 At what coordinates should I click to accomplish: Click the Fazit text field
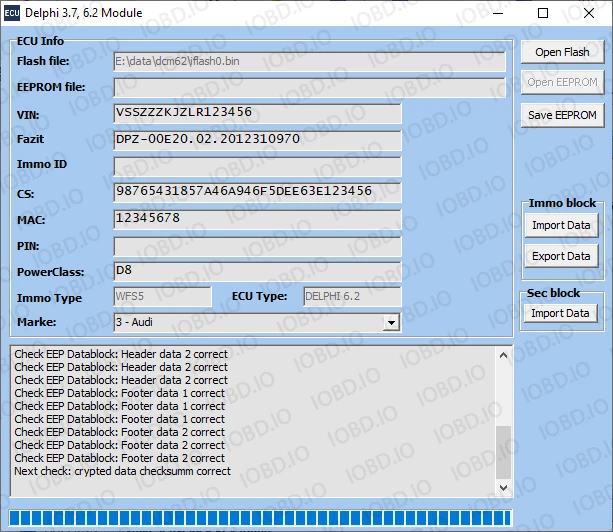[x=257, y=139]
